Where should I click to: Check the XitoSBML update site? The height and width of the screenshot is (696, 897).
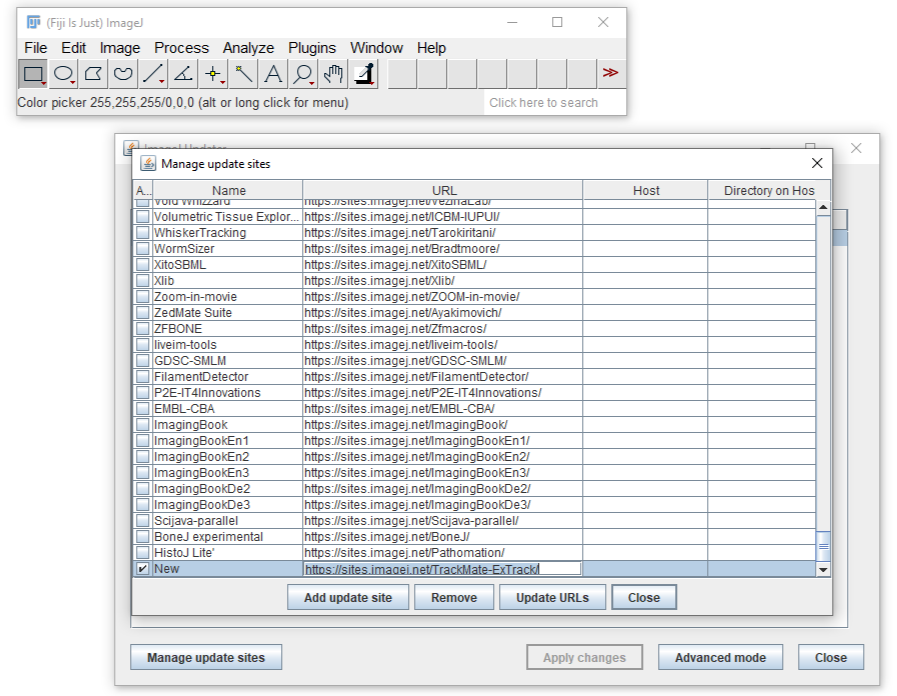142,265
